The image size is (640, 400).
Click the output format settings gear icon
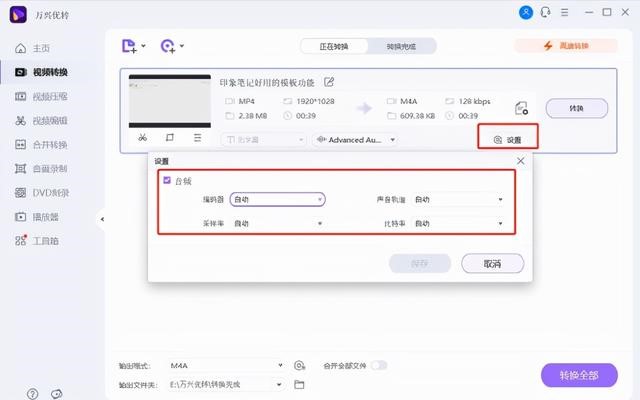point(300,365)
